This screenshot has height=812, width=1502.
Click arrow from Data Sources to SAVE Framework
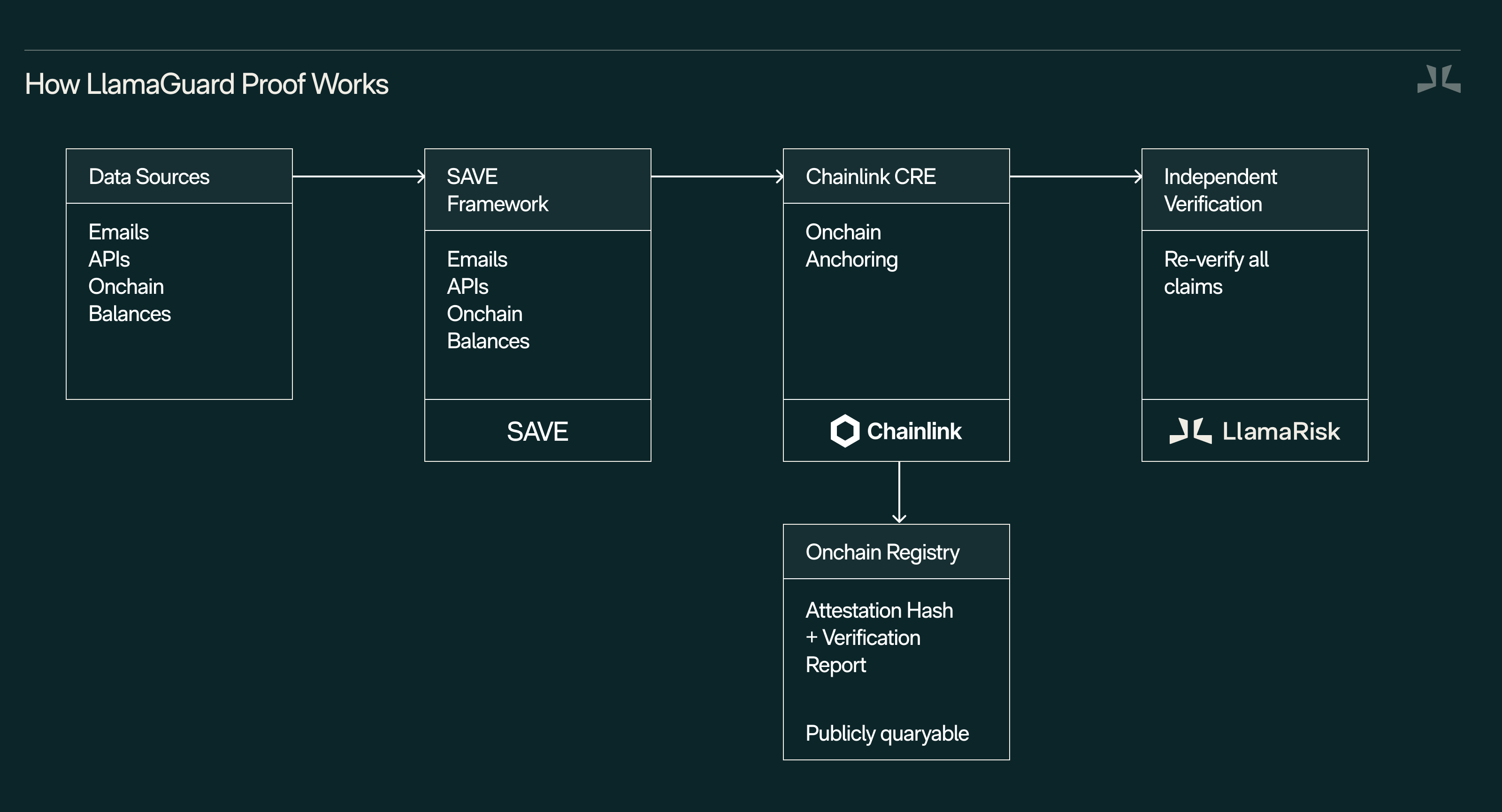tap(358, 176)
